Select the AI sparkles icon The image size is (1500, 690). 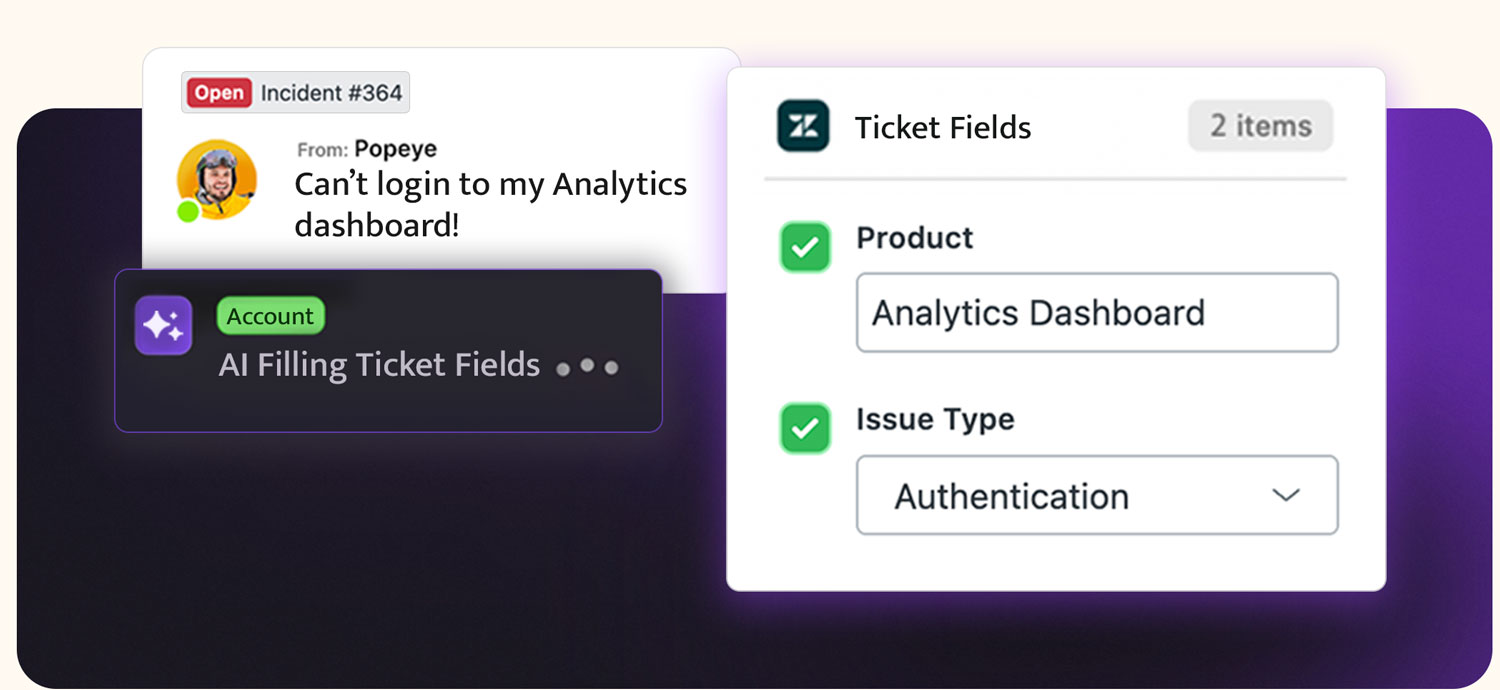[162, 325]
